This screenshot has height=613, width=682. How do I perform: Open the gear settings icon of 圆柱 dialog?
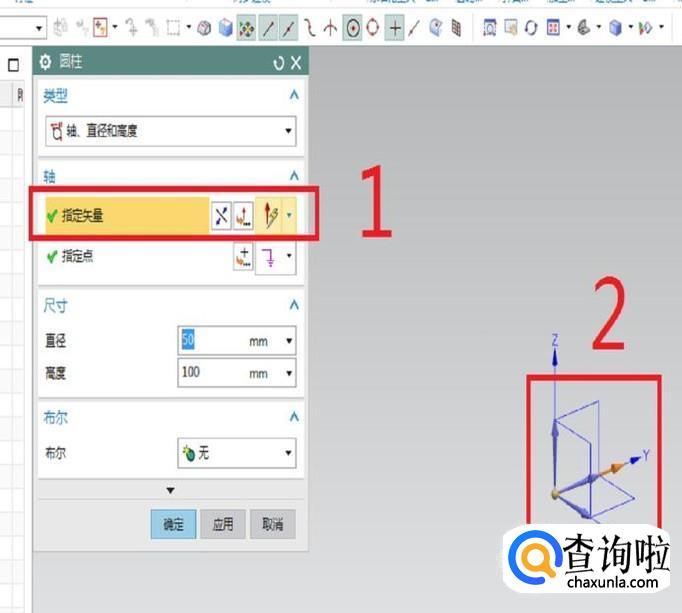coord(45,63)
